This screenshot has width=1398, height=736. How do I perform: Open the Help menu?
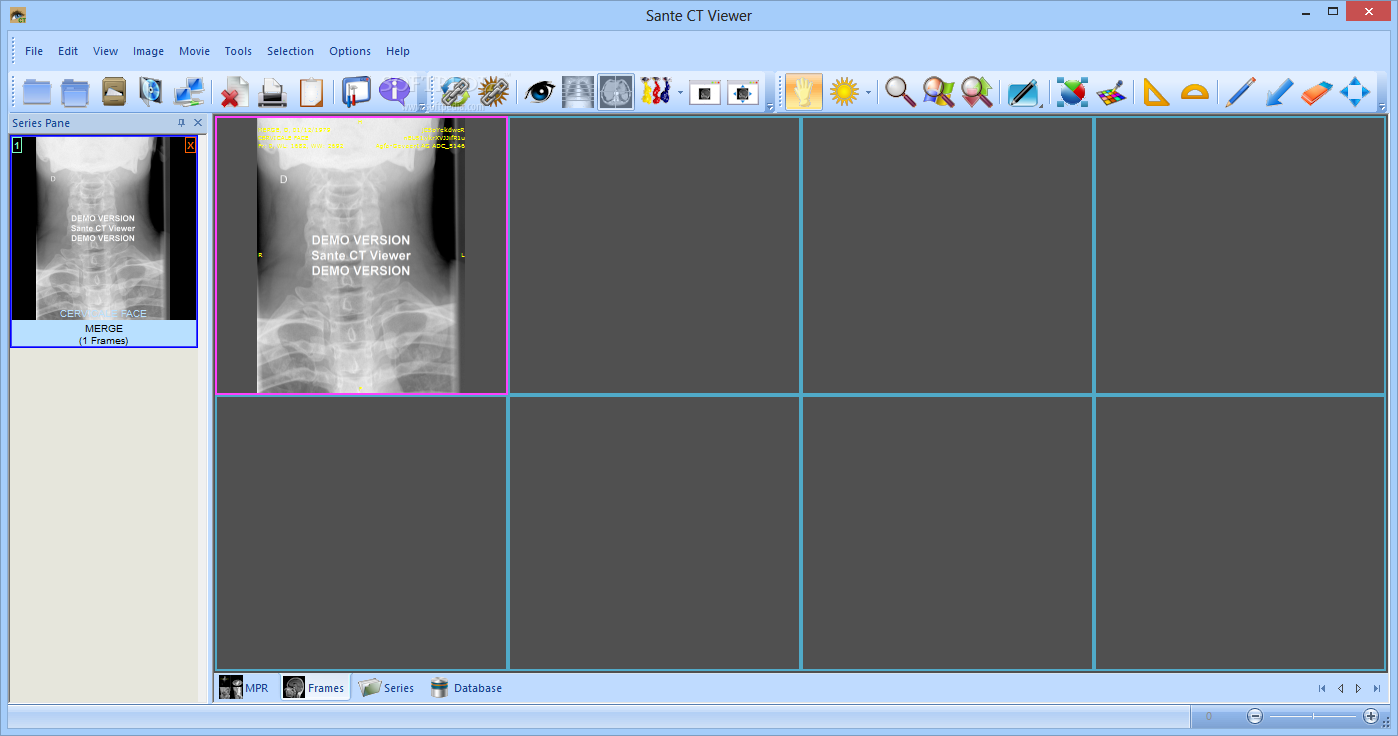[398, 51]
